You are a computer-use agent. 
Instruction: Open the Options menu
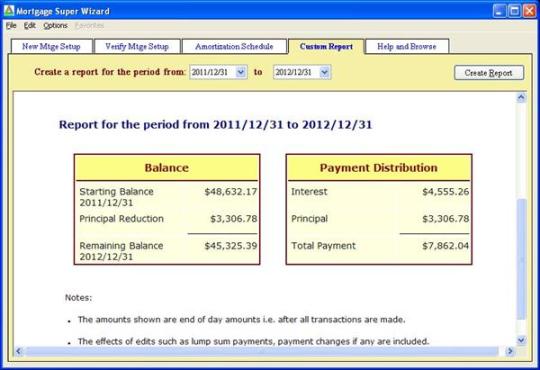55,25
